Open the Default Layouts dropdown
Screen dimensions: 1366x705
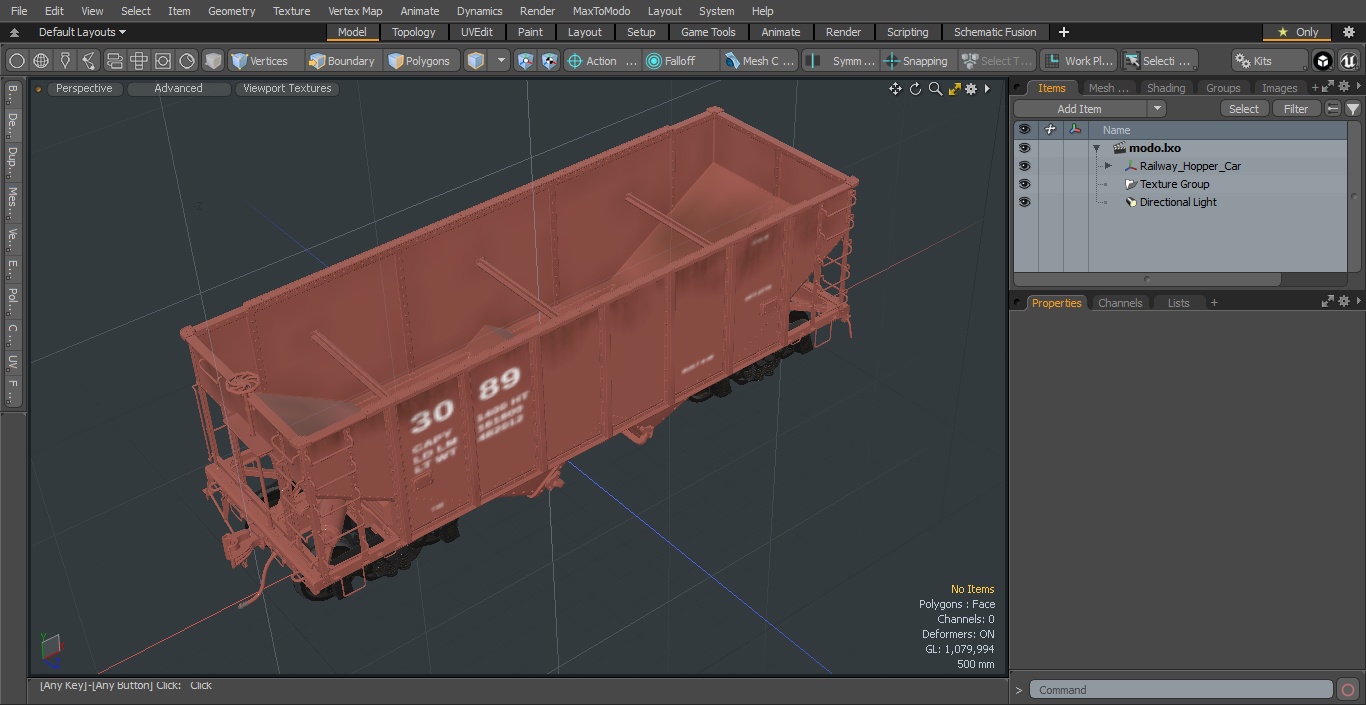(82, 32)
